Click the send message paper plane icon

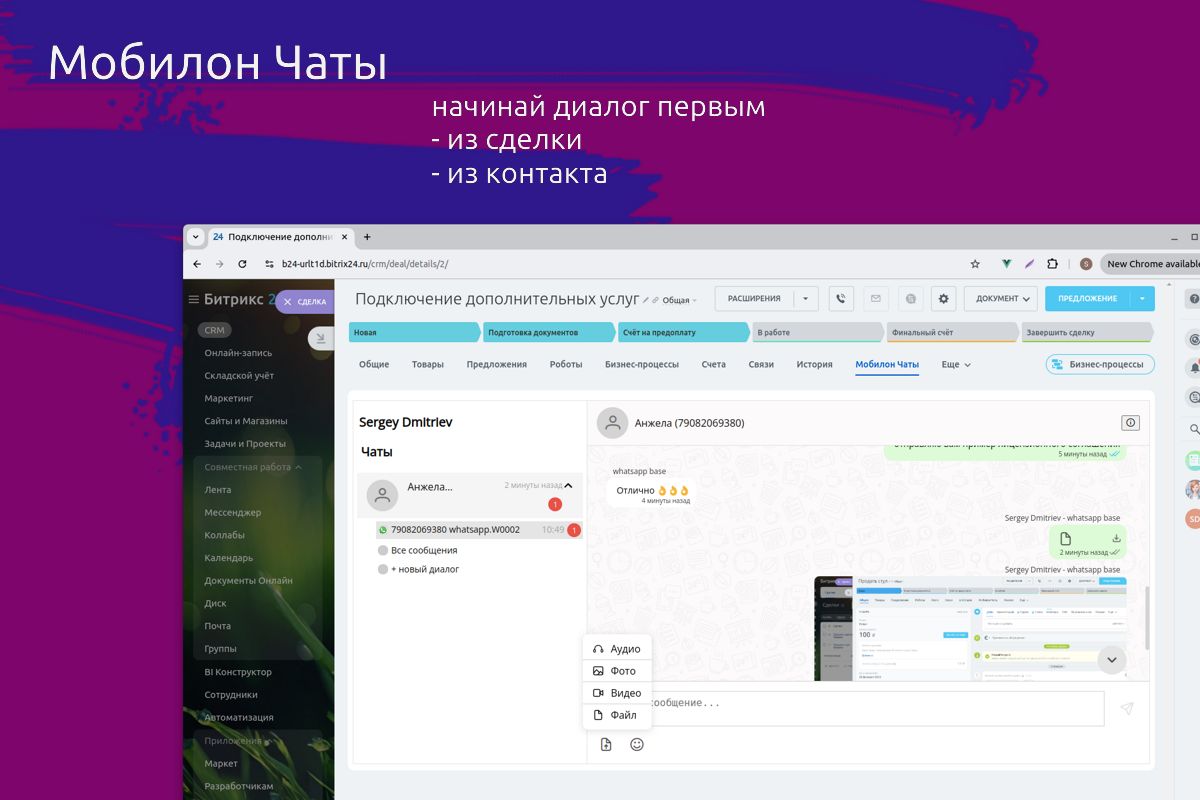tap(1127, 708)
